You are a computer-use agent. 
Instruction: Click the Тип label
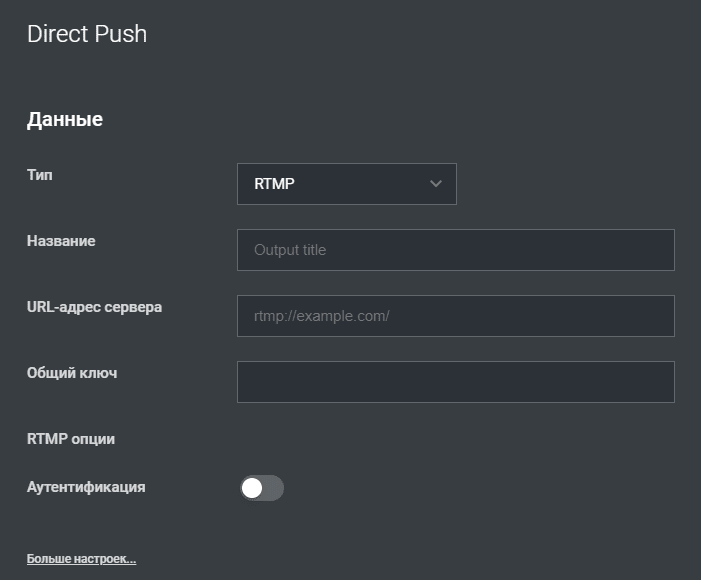pos(40,175)
